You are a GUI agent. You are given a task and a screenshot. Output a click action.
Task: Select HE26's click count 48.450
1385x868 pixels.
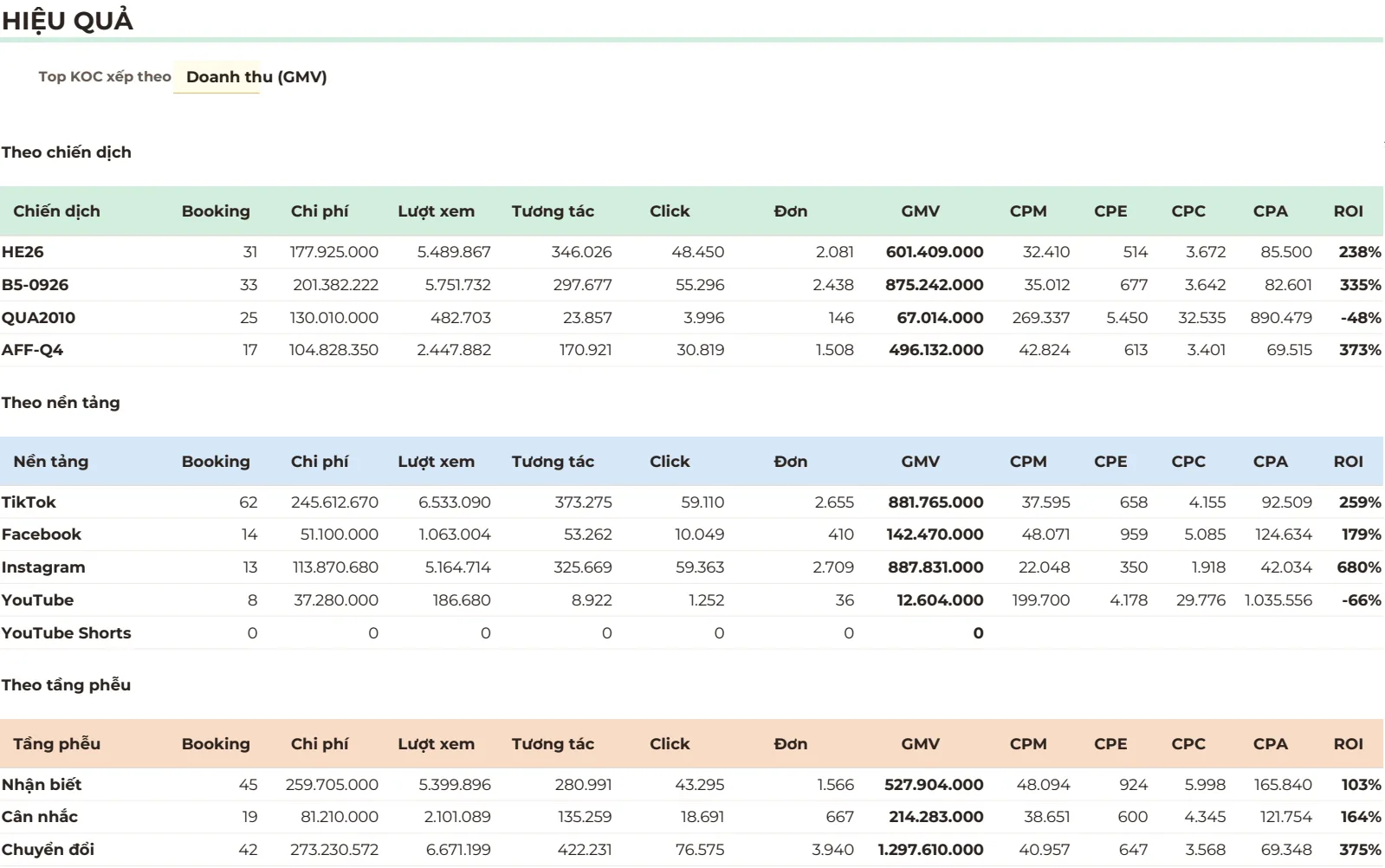coord(698,252)
